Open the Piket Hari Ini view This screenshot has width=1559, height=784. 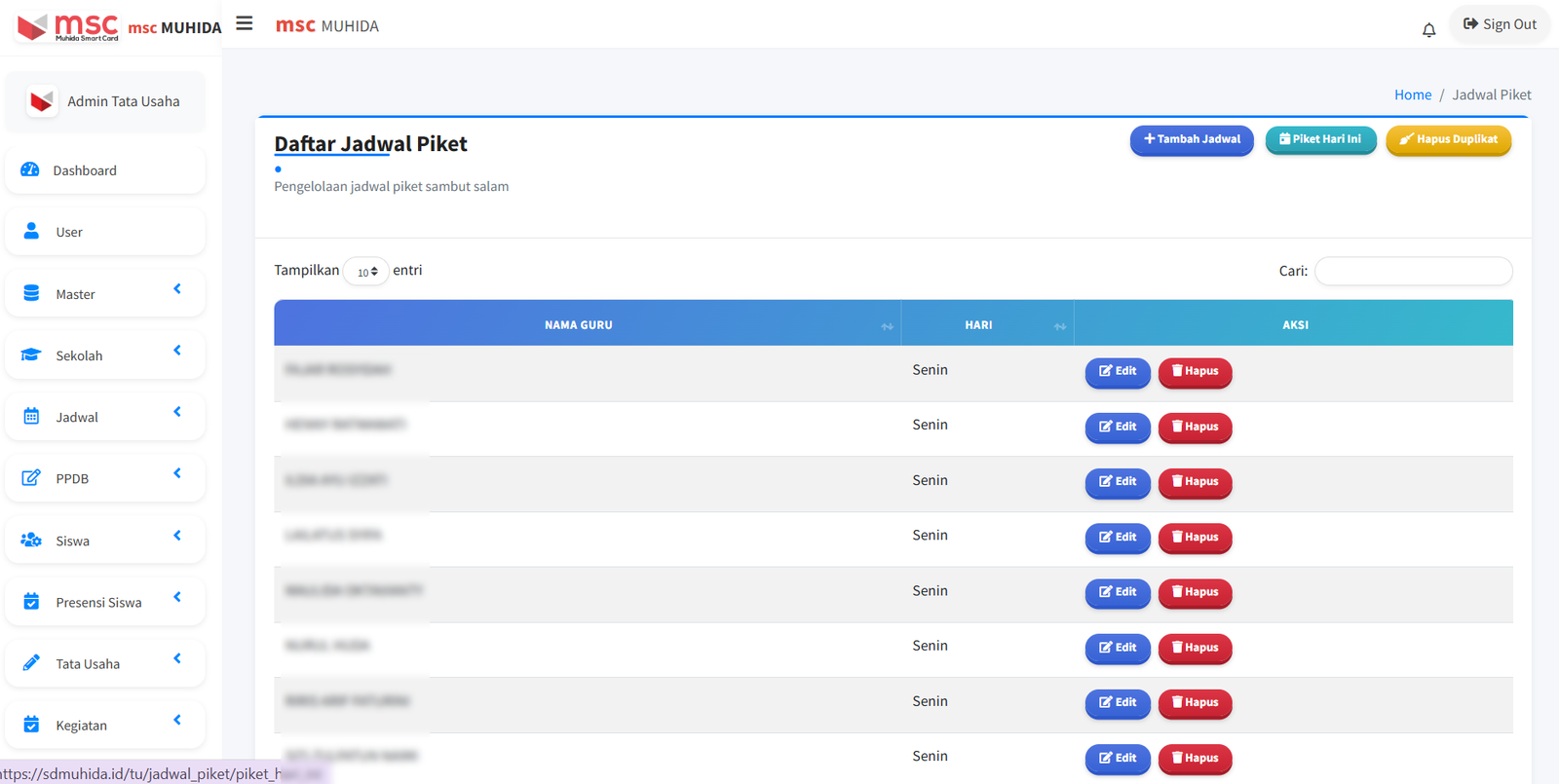pyautogui.click(x=1319, y=139)
